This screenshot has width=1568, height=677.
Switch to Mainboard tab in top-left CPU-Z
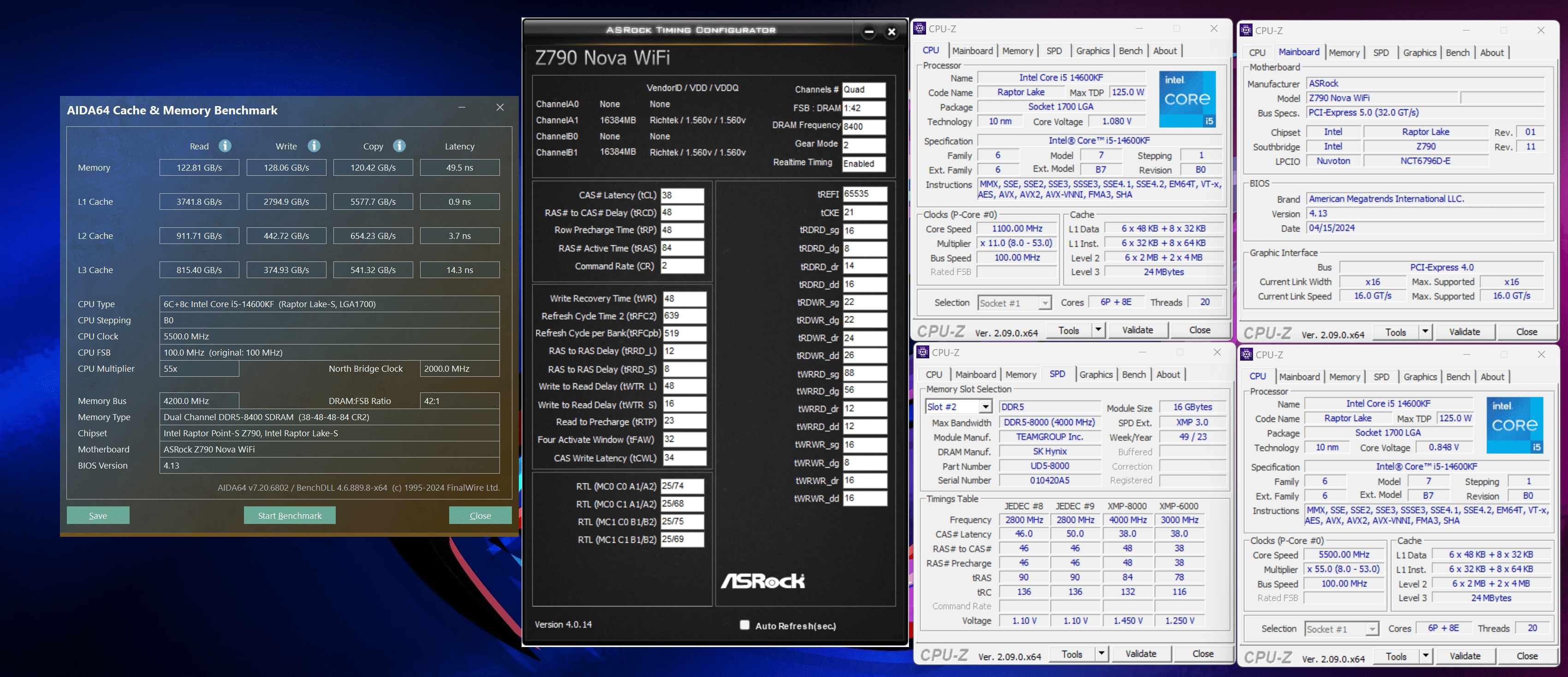click(x=973, y=51)
